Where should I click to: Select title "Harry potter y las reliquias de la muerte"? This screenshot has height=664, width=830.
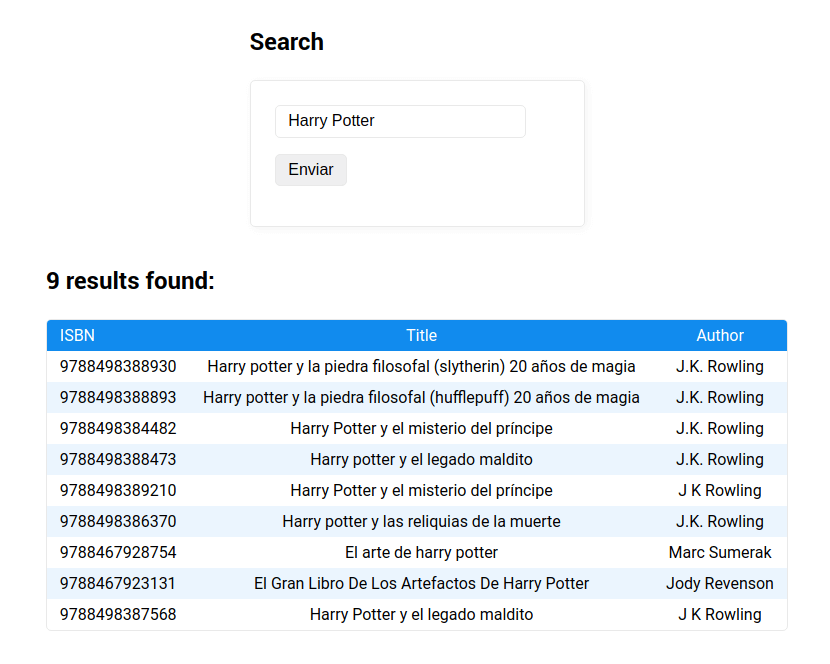[421, 521]
